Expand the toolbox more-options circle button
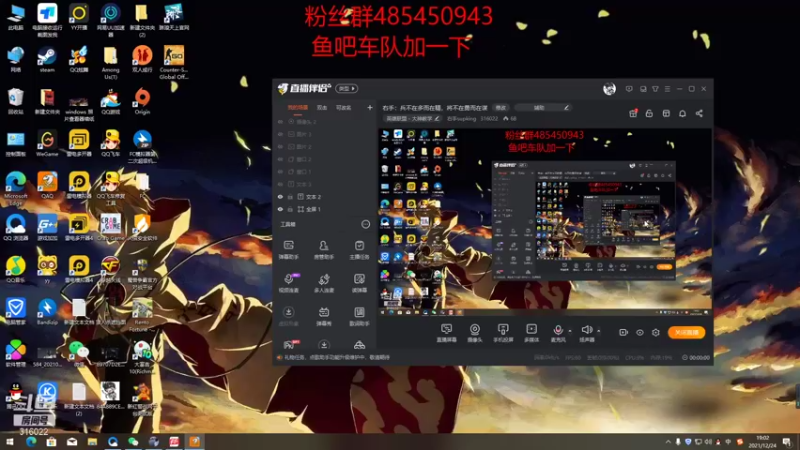Screen dimensions: 800x450 (x=365, y=224)
